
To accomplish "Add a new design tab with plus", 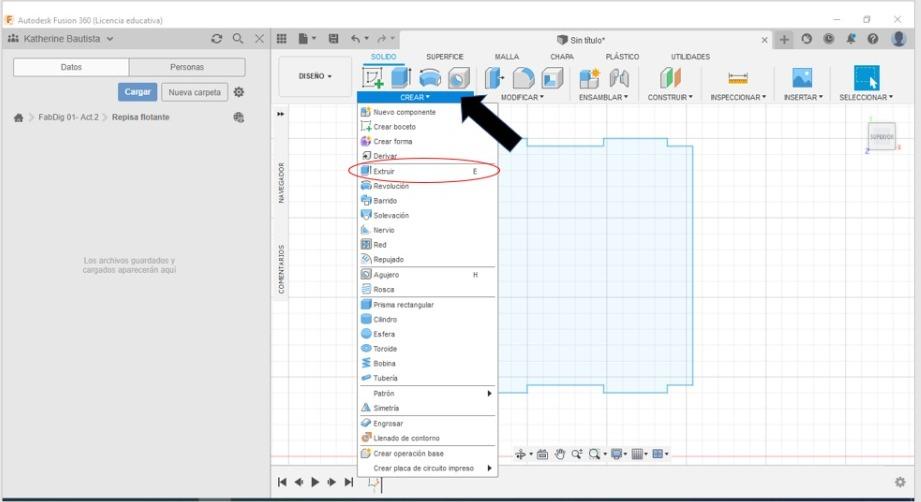I will click(x=784, y=39).
